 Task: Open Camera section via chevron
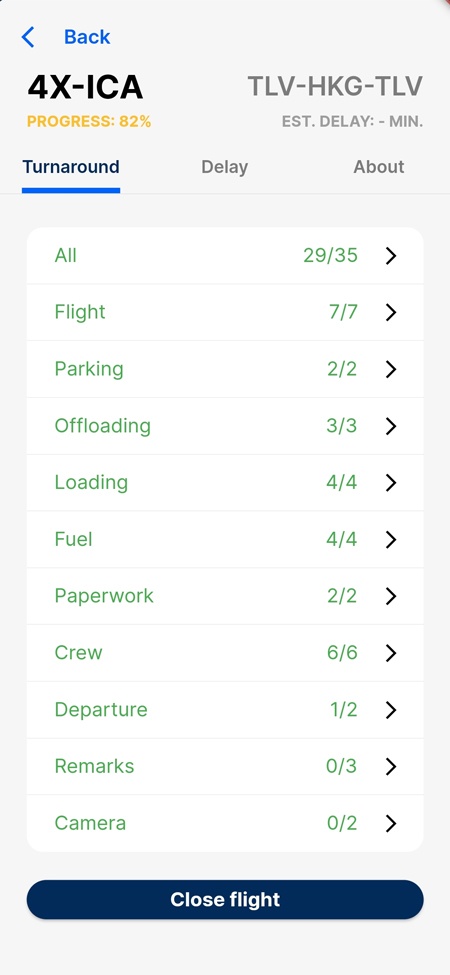click(x=390, y=823)
